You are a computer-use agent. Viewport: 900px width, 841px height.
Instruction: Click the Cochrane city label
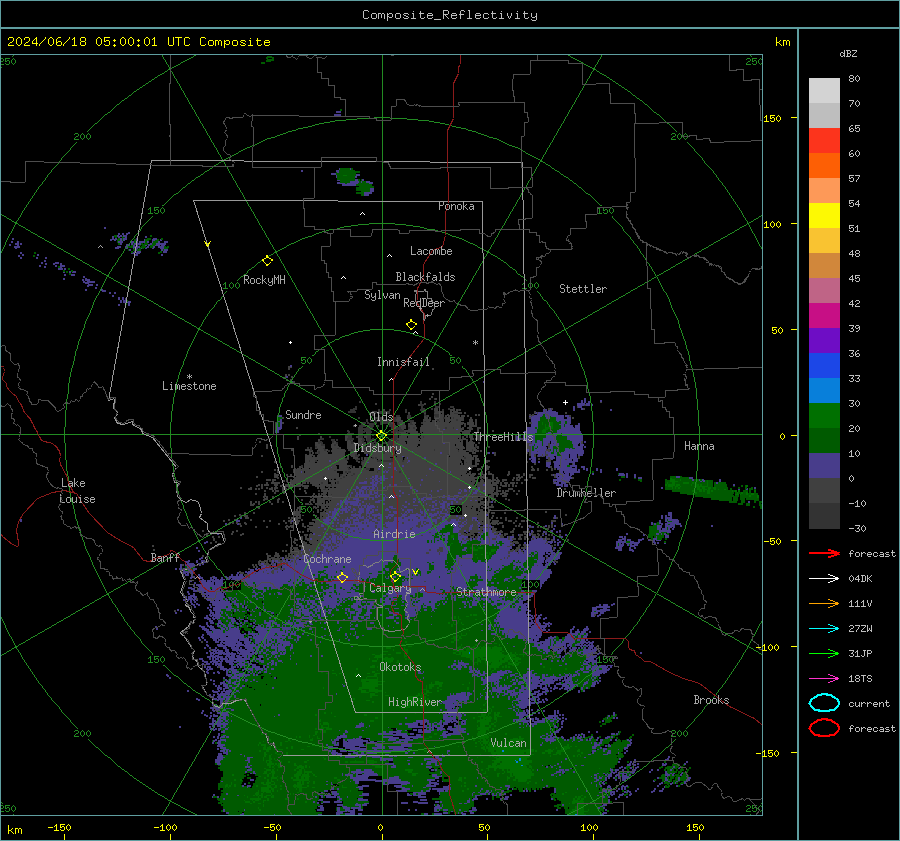[x=327, y=559]
